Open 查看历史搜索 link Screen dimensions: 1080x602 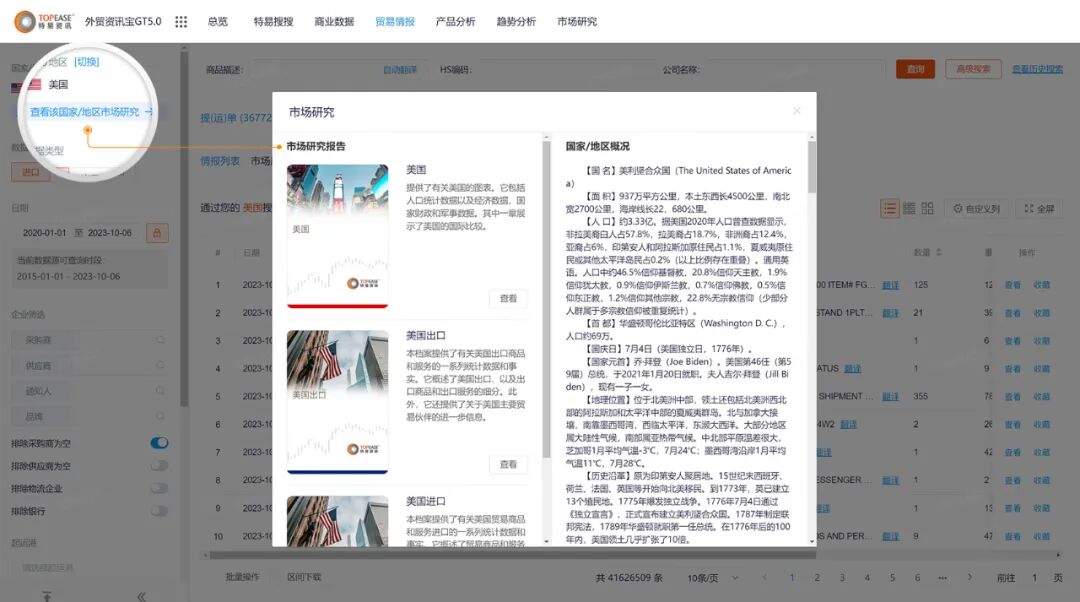click(1037, 69)
